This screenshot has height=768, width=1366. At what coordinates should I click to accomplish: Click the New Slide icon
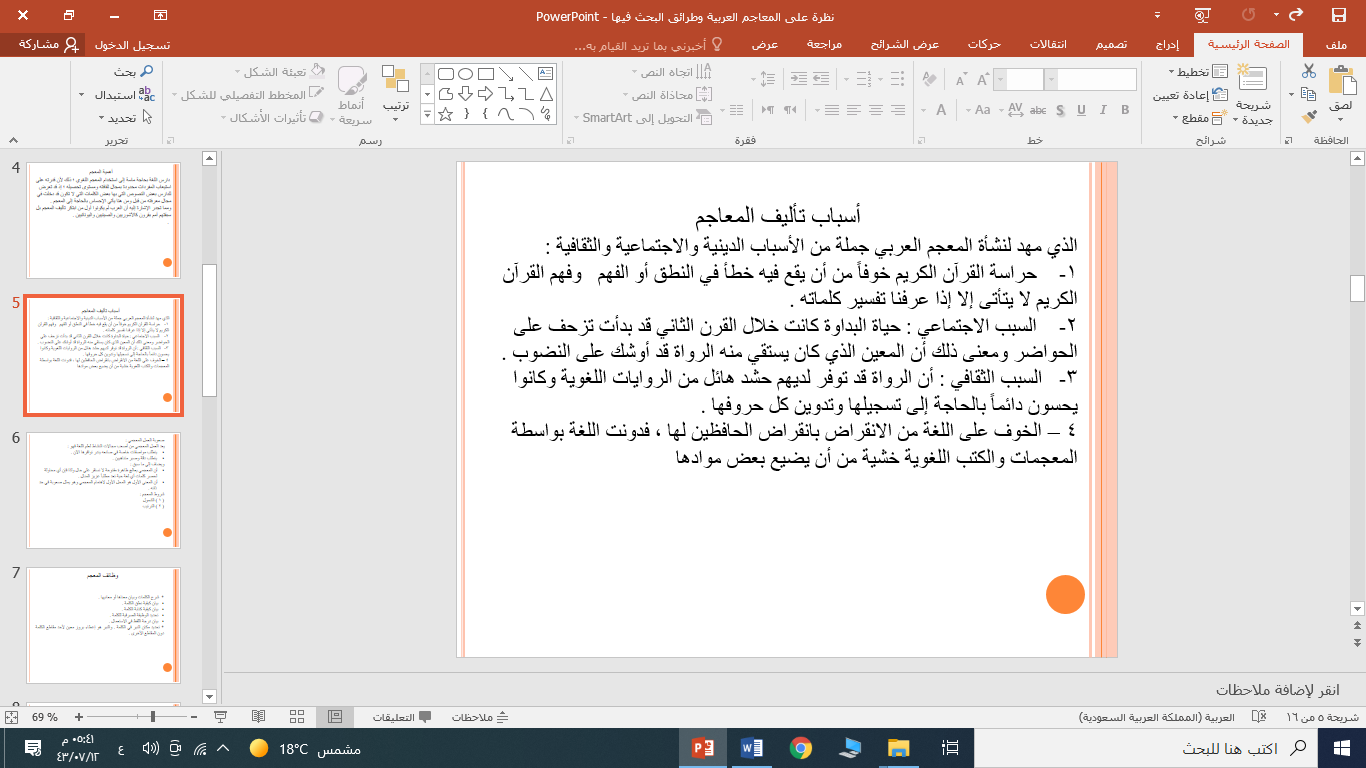tap(1252, 79)
